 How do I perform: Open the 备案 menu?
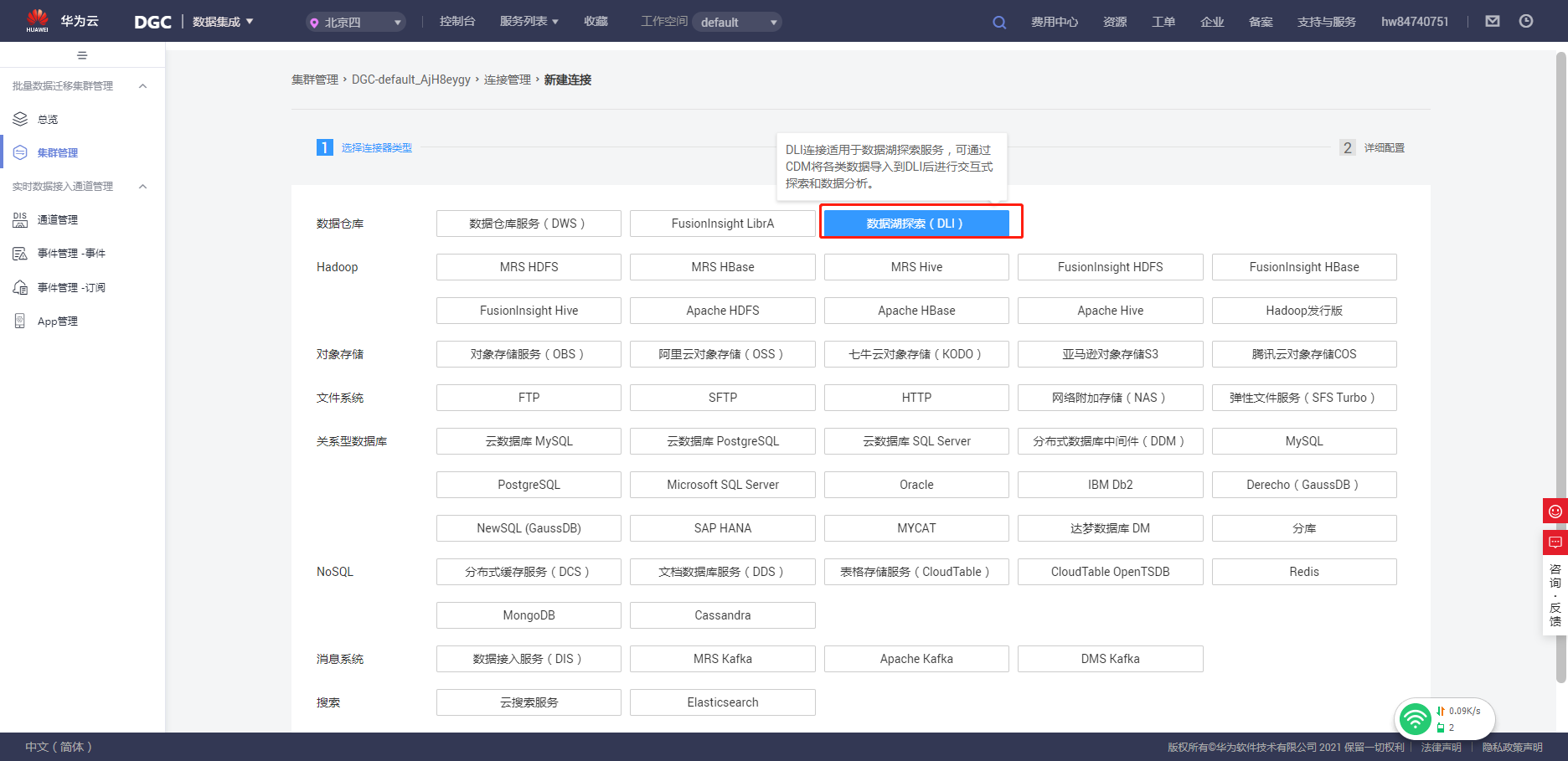(x=1261, y=22)
